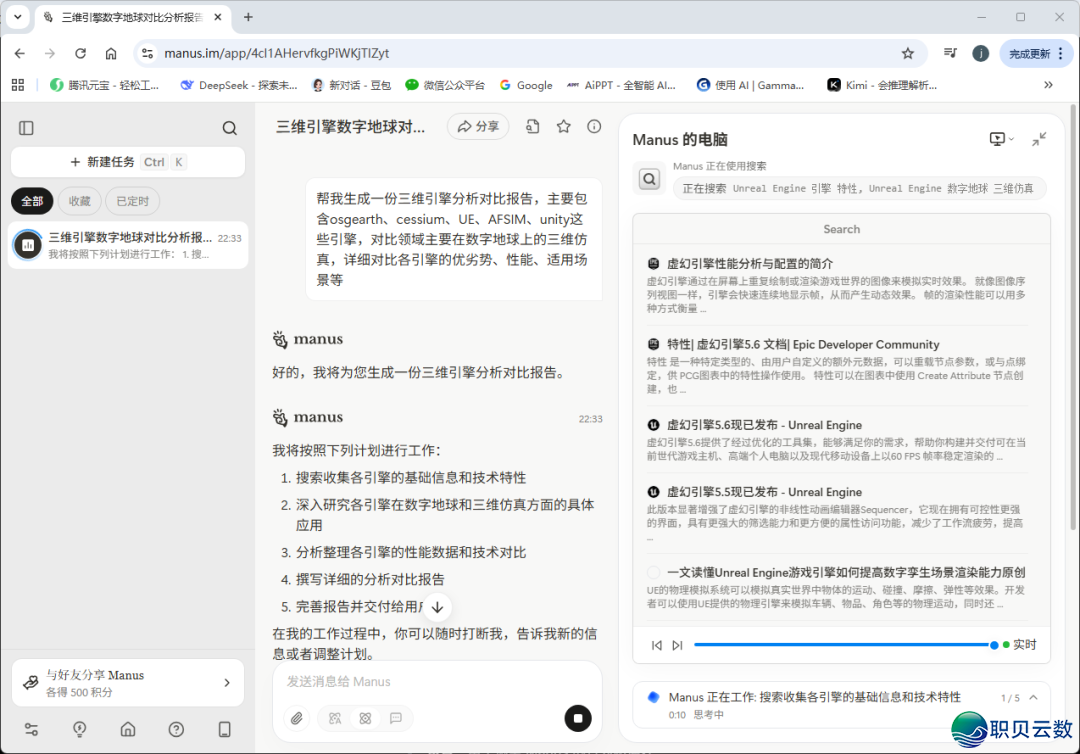Click the address bar with manus.im URL
Image resolution: width=1080 pixels, height=754 pixels.
[x=529, y=54]
